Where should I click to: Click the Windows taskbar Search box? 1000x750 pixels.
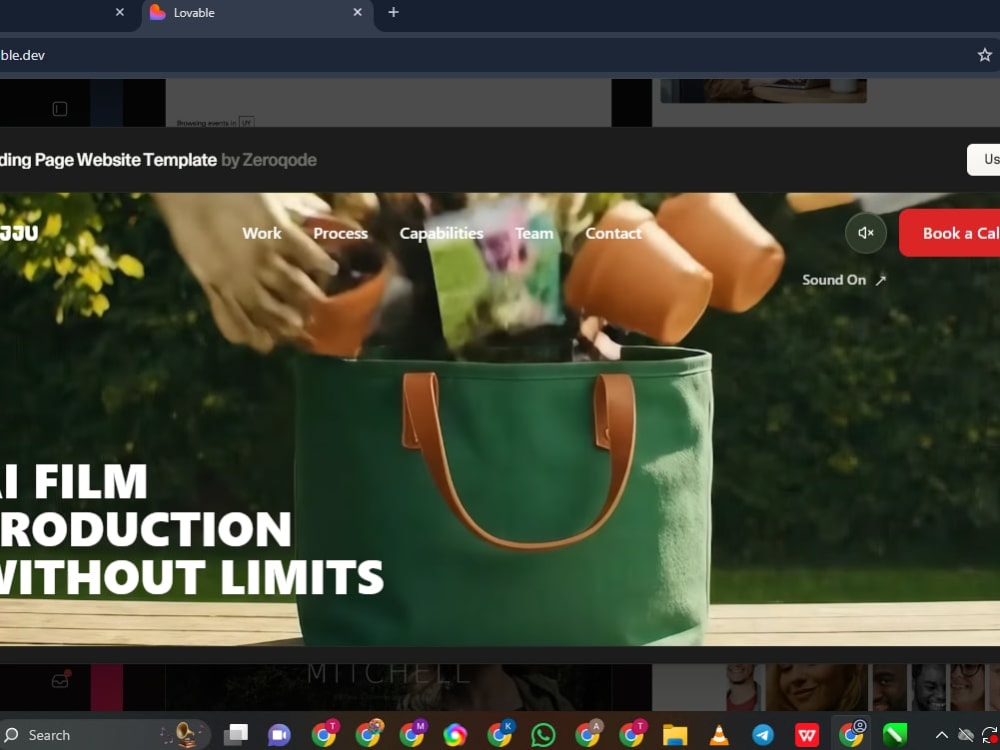(105, 735)
